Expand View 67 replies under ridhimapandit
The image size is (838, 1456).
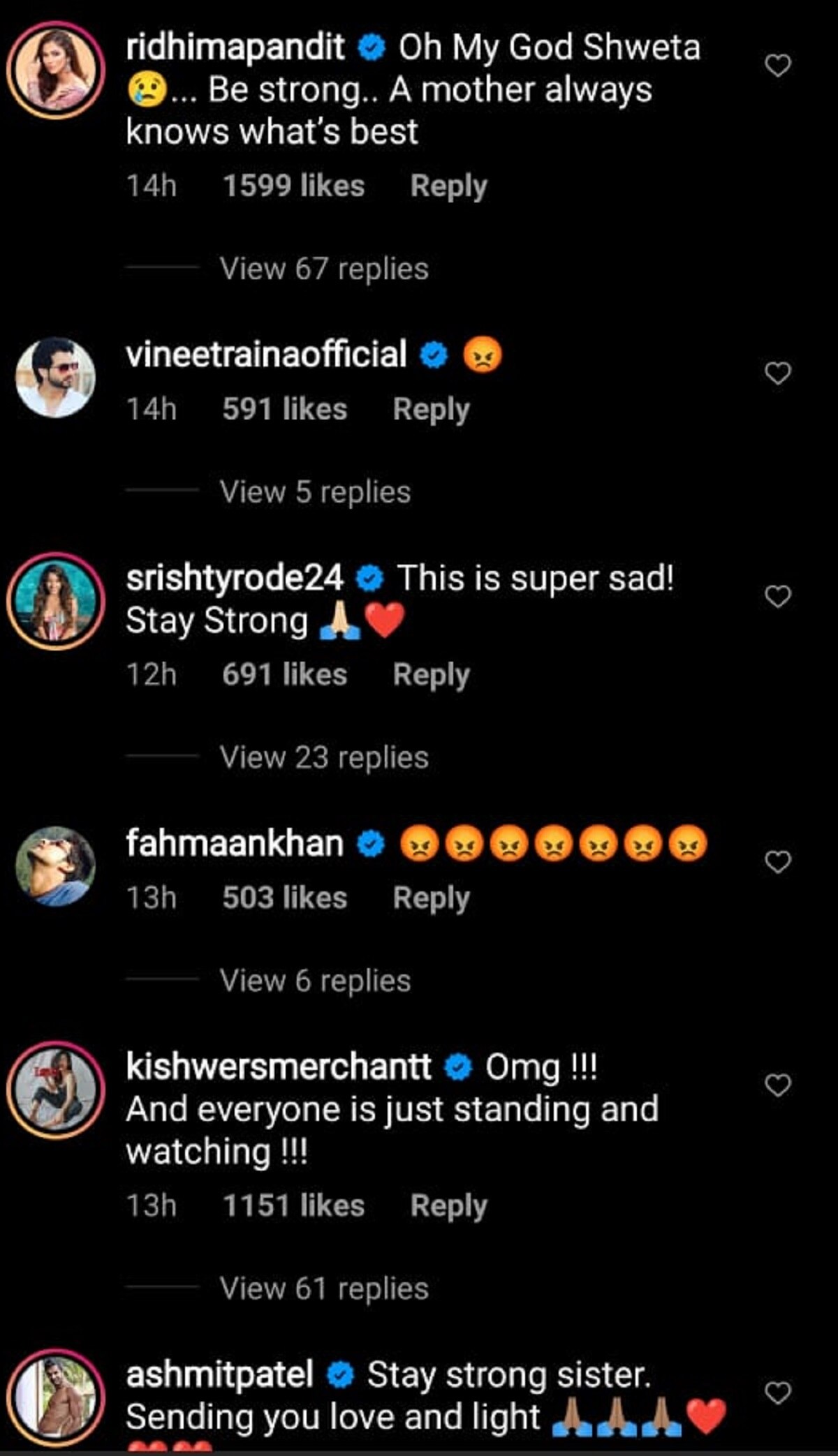tap(324, 269)
